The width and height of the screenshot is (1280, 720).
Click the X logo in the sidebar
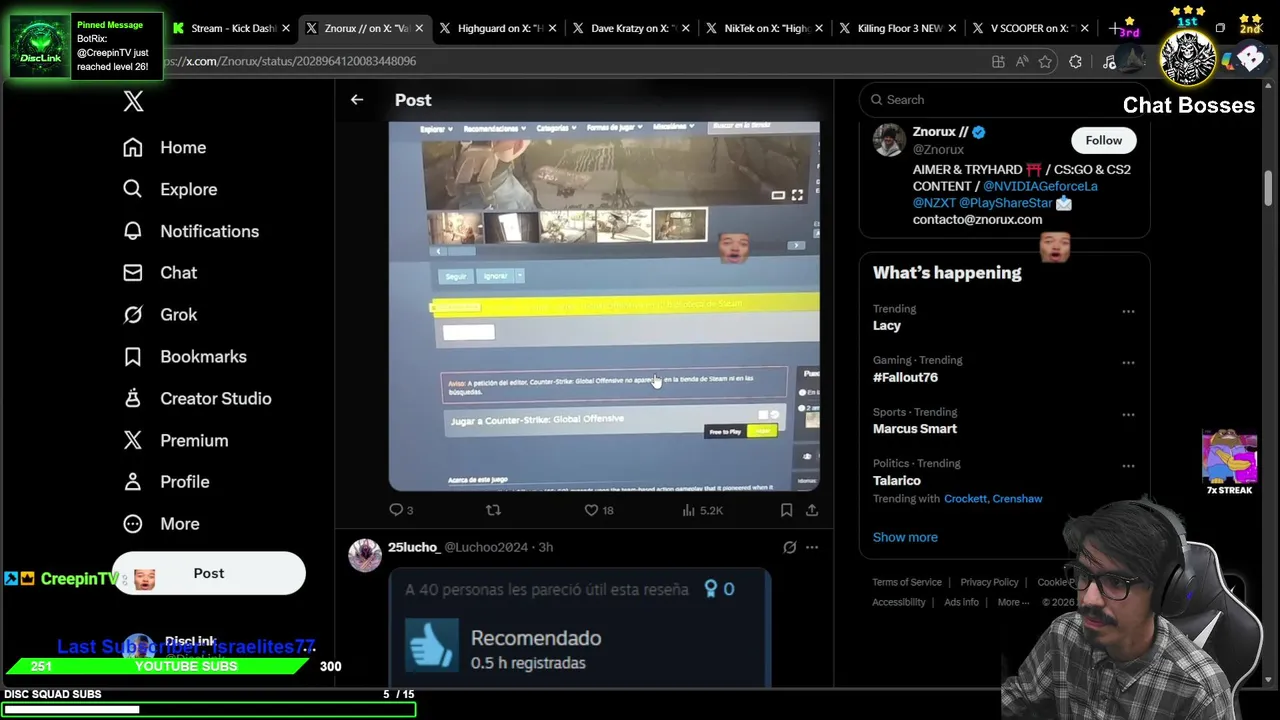(133, 101)
